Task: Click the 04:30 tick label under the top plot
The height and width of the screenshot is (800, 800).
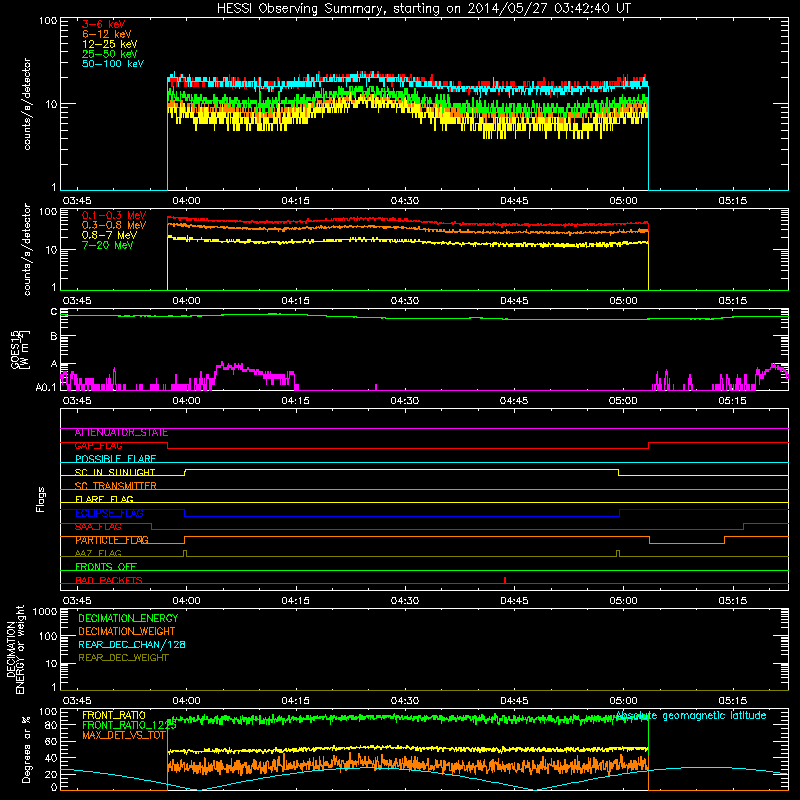Action: [x=405, y=201]
